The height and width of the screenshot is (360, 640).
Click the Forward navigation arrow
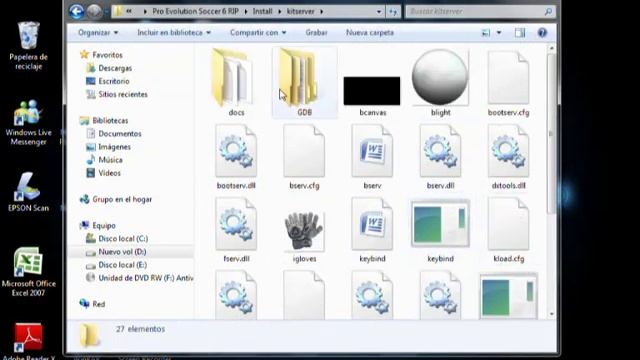[94, 11]
